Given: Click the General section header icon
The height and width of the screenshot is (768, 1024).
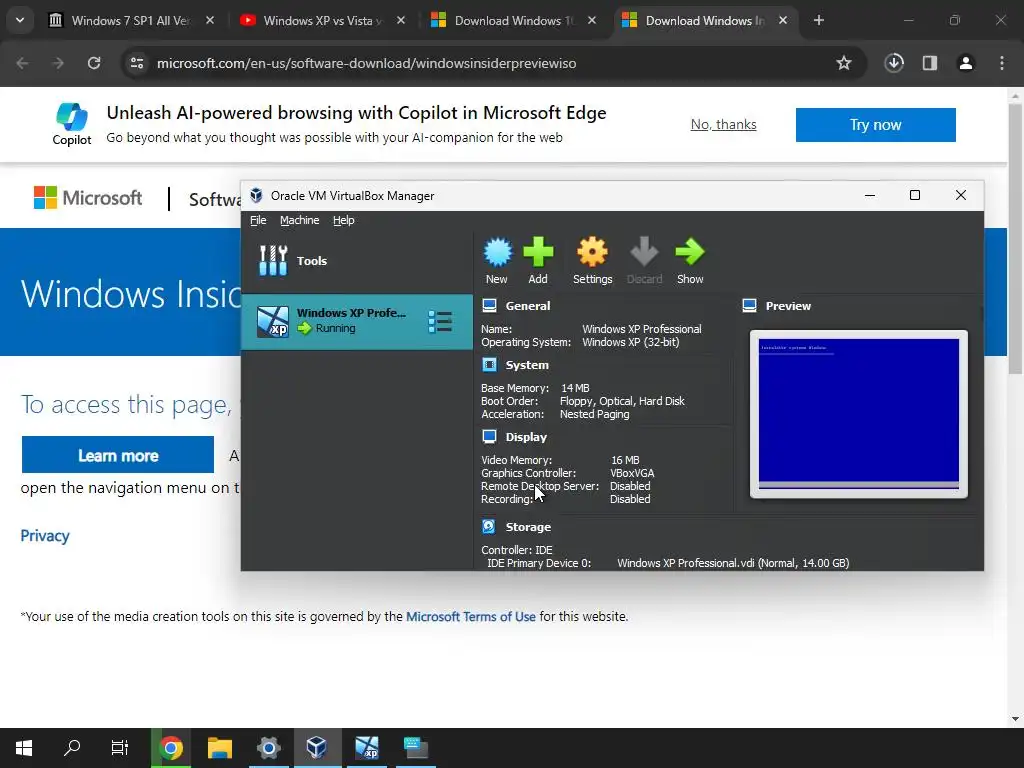Looking at the screenshot, I should click(489, 306).
